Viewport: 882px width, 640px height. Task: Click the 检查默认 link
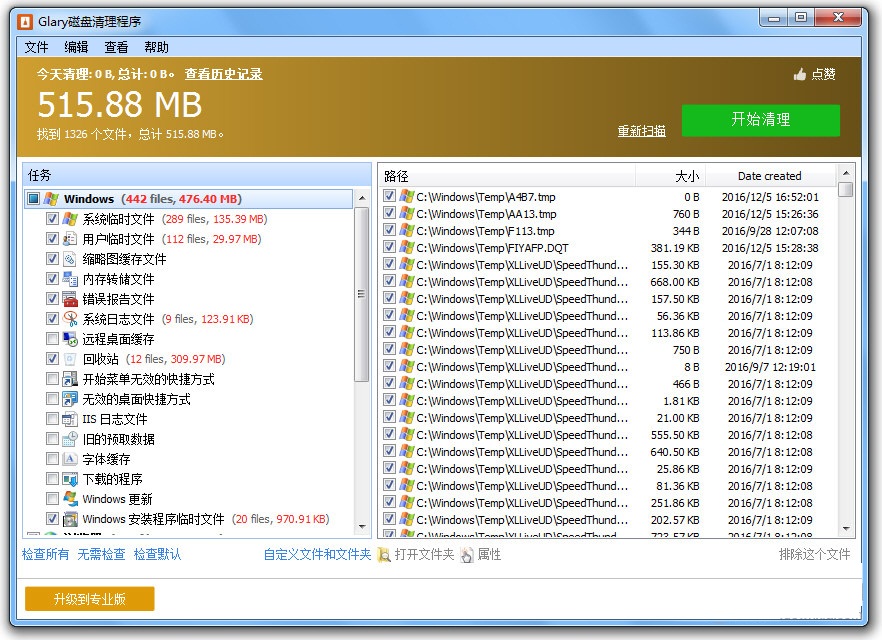click(158, 555)
